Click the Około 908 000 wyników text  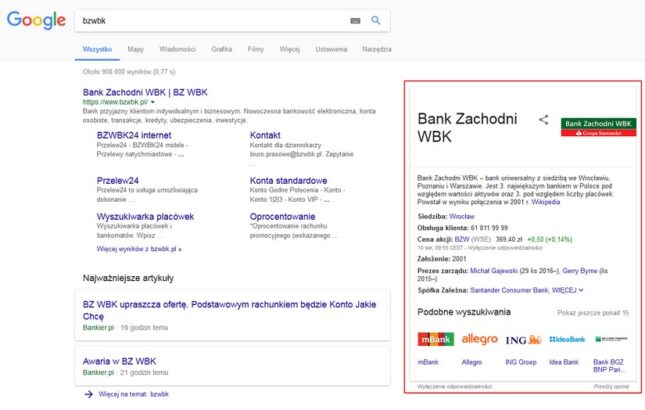pos(129,72)
